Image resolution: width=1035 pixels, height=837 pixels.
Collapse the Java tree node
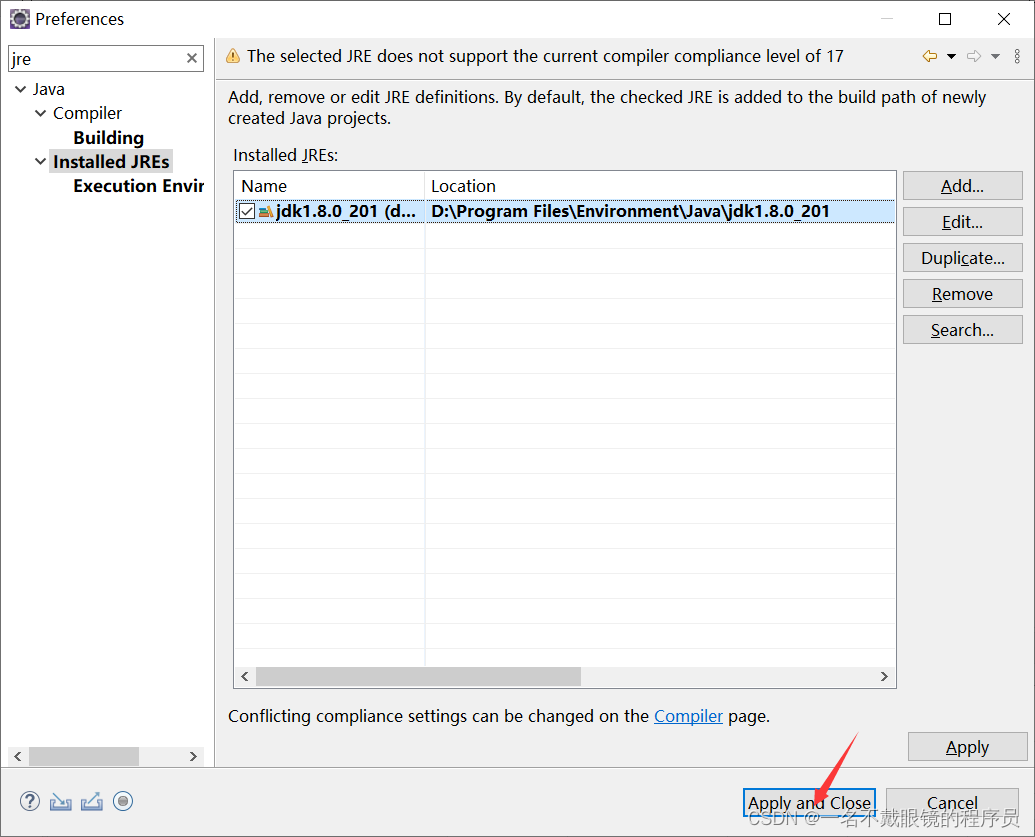(x=20, y=89)
